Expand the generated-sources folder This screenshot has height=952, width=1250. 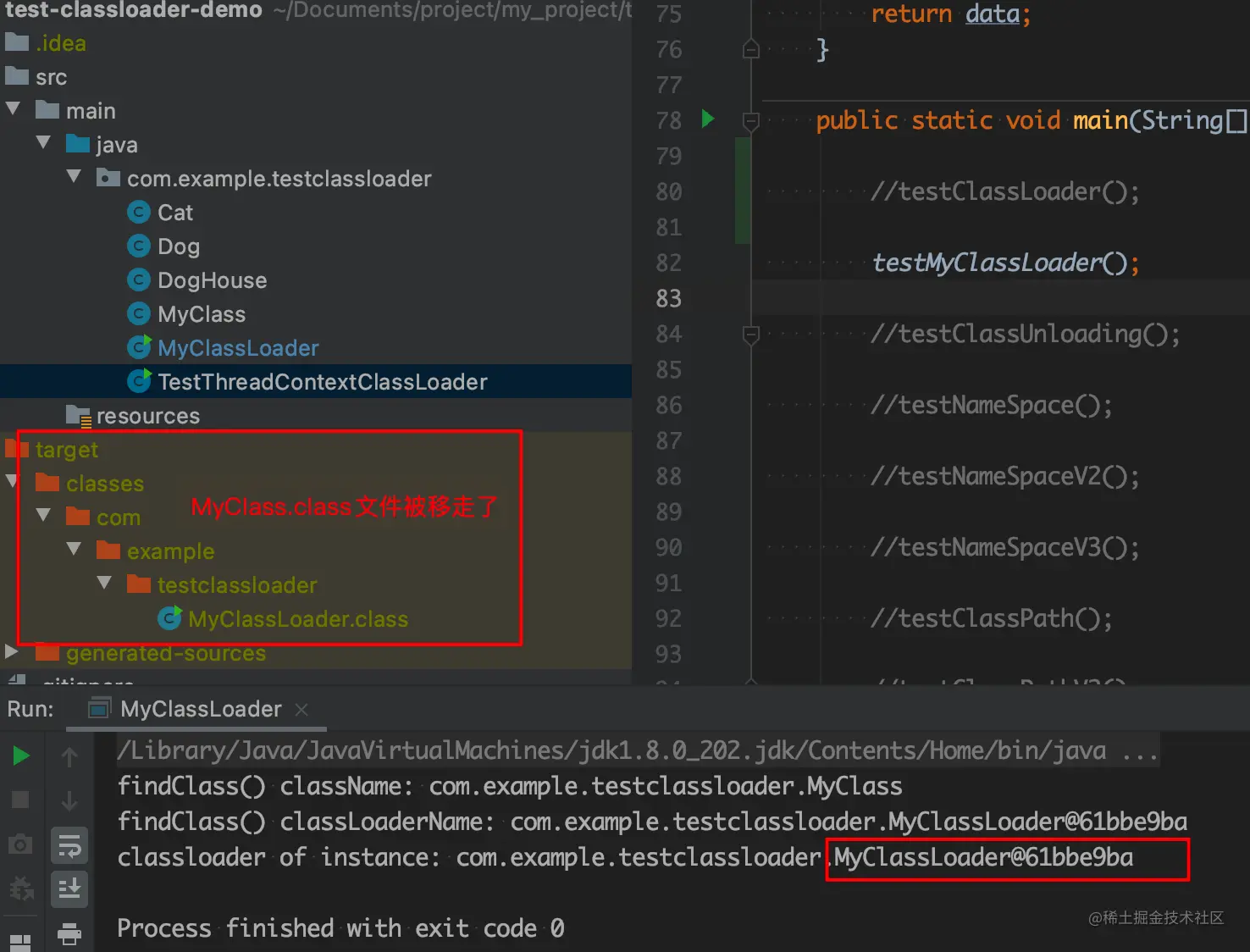(x=12, y=652)
